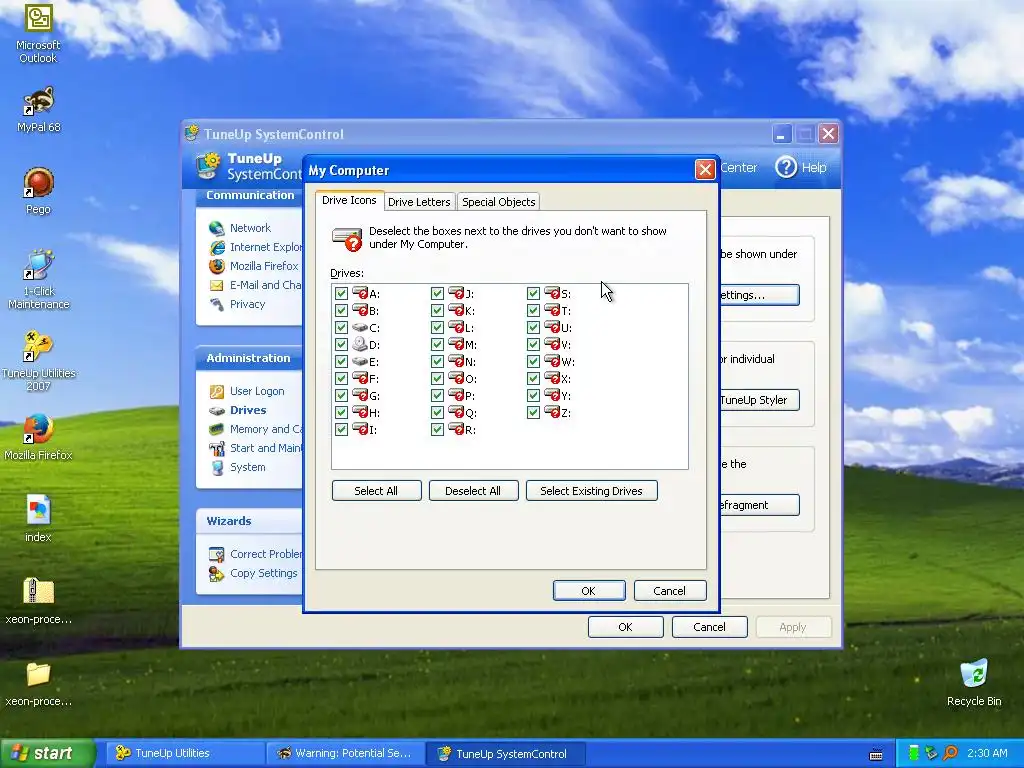
Task: Toggle the W: drive checkbox
Action: [x=533, y=361]
